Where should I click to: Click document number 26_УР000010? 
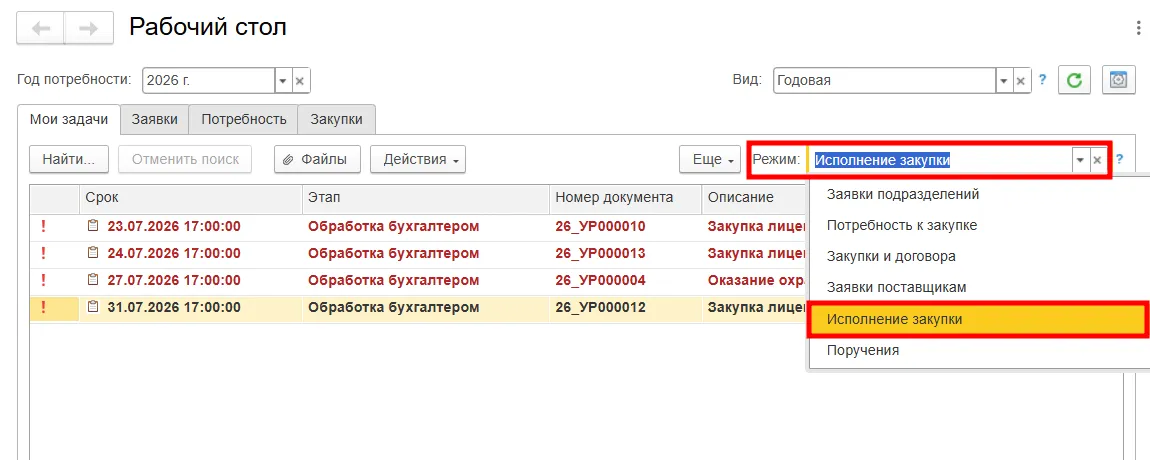click(600, 226)
